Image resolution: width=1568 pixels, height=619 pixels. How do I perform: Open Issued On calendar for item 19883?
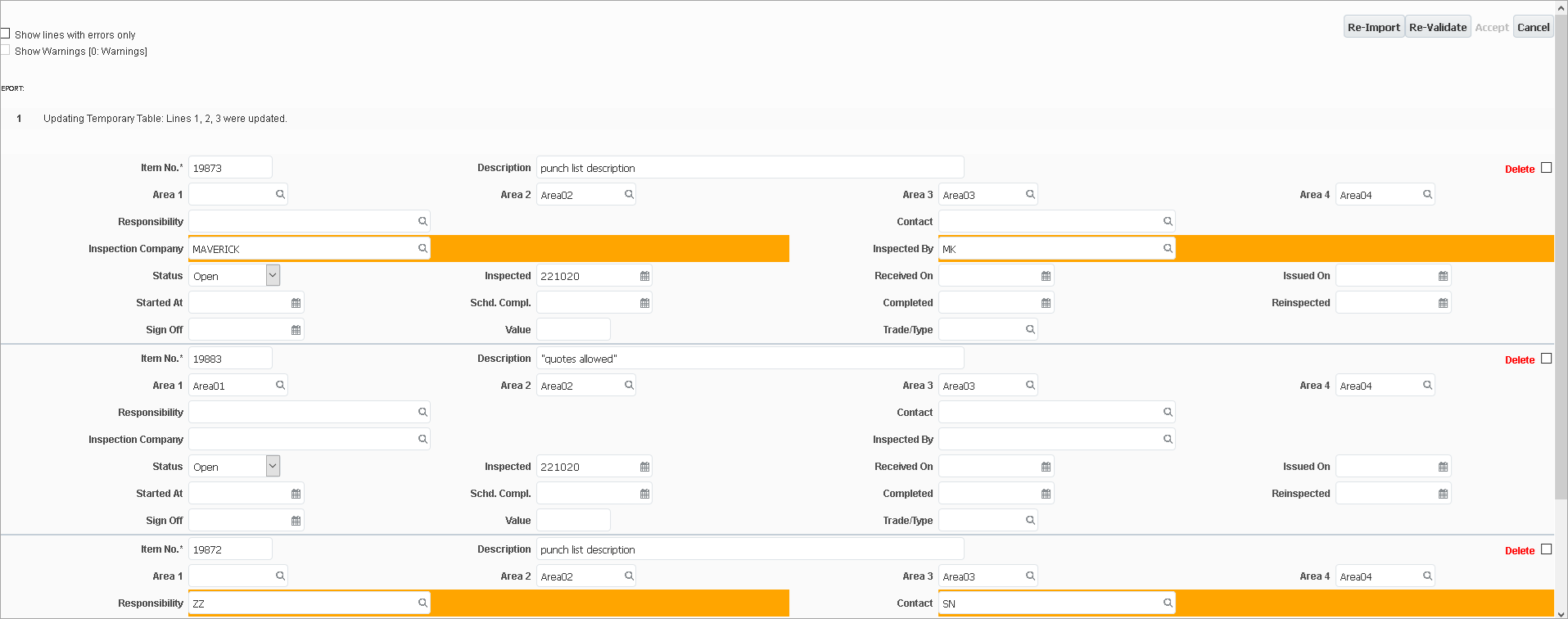click(x=1443, y=467)
